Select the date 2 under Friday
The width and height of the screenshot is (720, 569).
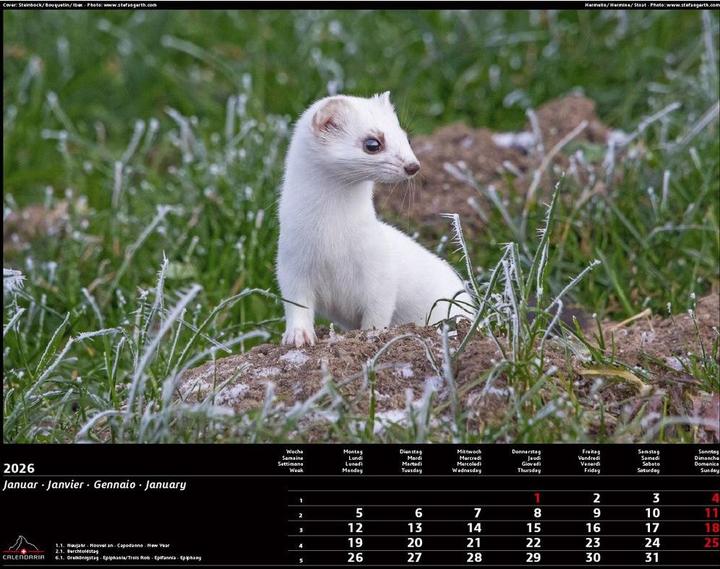click(596, 498)
